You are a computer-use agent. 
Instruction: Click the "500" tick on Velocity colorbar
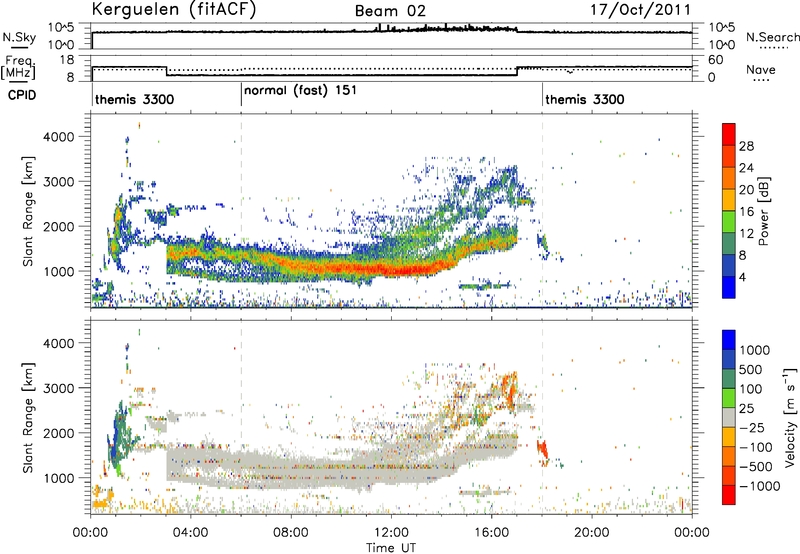coord(751,370)
